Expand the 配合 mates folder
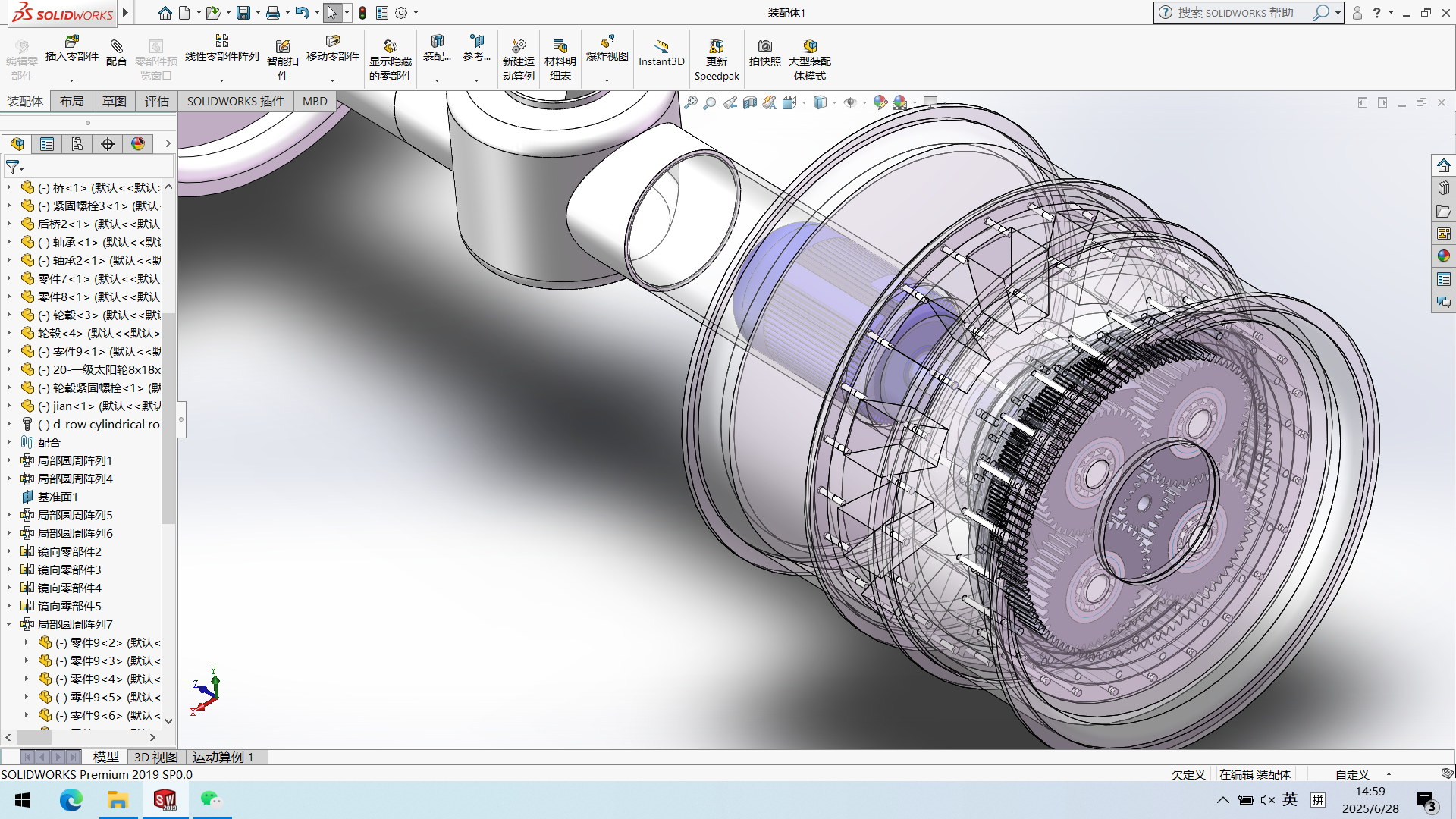The width and height of the screenshot is (1456, 819). [x=9, y=442]
